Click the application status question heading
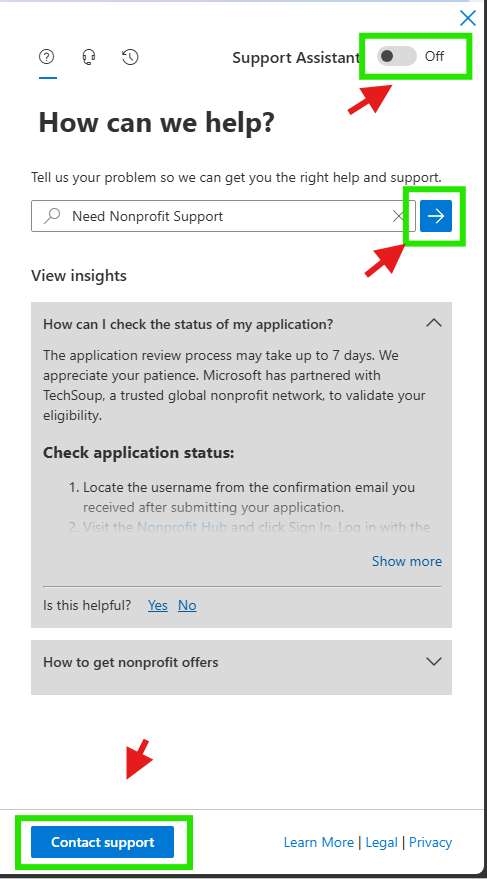This screenshot has width=487, height=879. point(188,324)
